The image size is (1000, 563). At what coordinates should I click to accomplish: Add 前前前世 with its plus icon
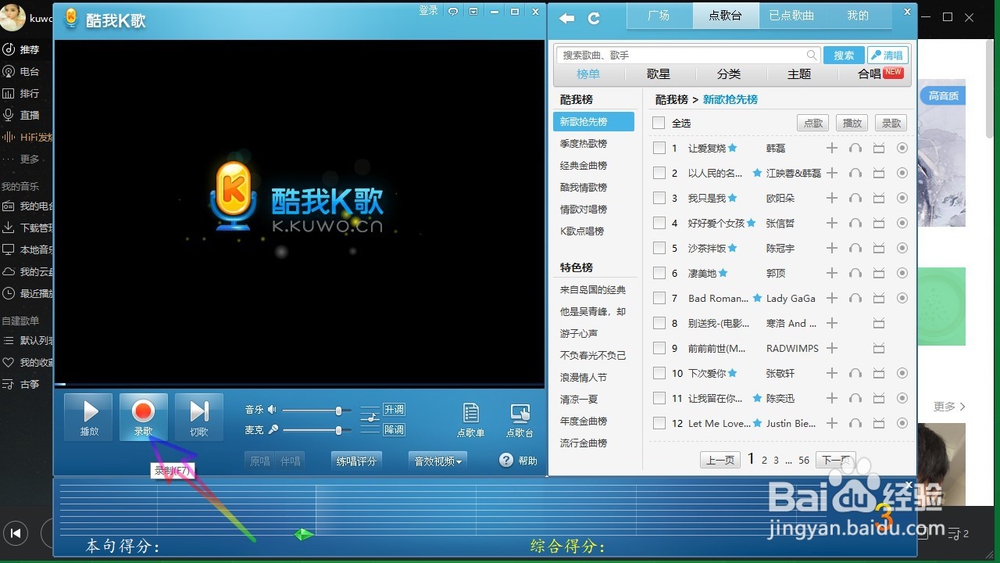tap(832, 348)
